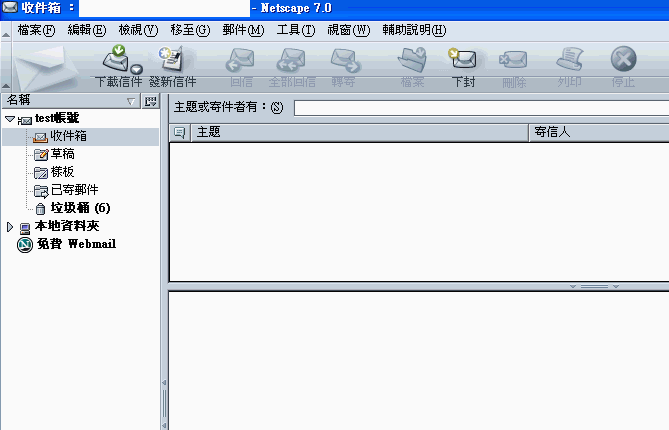669x430 pixels.
Task: Sort messages by 寄信人 column
Action: pyautogui.click(x=599, y=133)
